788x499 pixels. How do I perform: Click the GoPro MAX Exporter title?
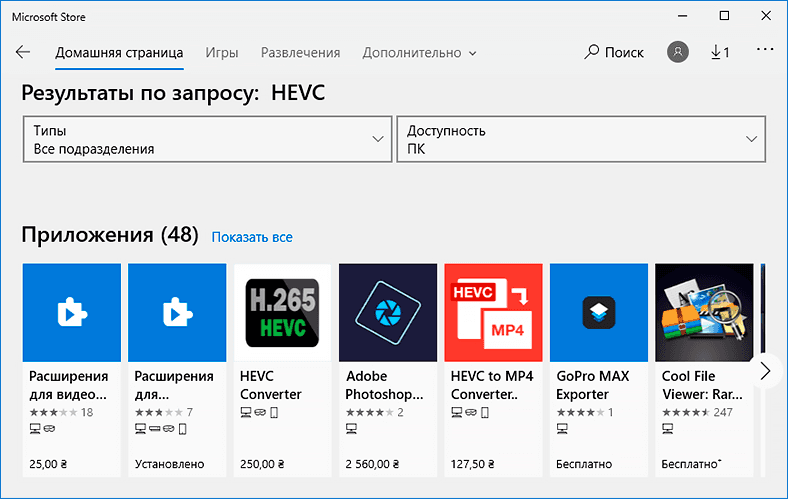point(593,385)
